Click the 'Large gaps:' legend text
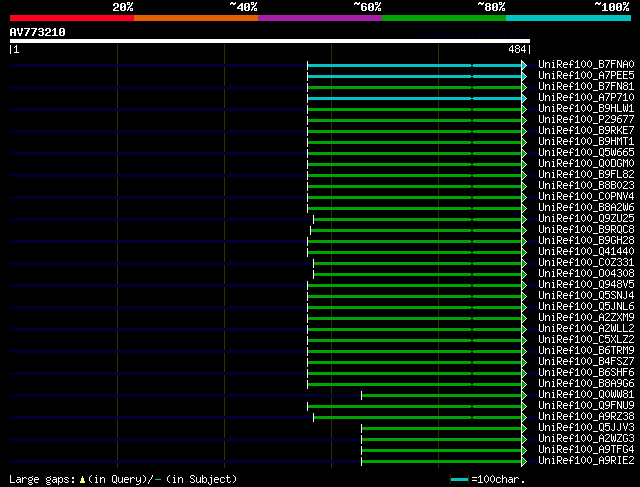Screen dimensions: 640x487 pos(42,479)
